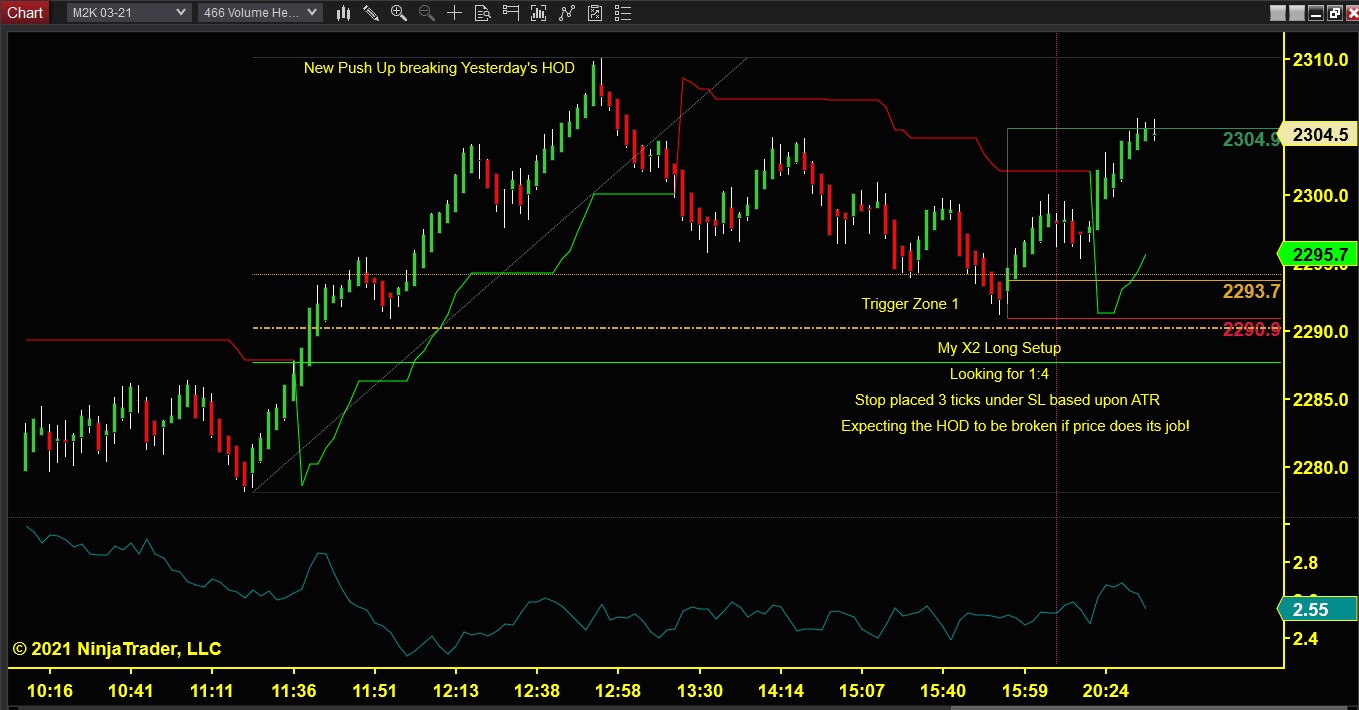Click the 10:16 time axis label
This screenshot has width=1359, height=710.
pos(49,691)
